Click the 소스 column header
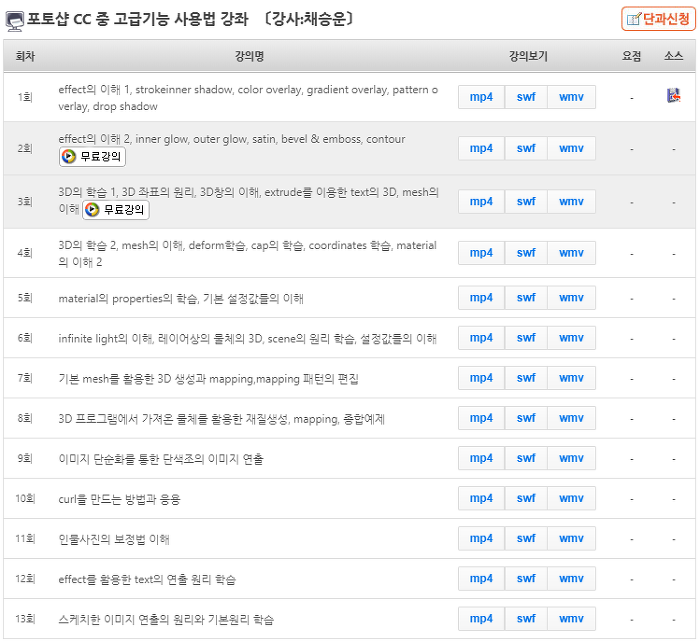The width and height of the screenshot is (700, 642). (673, 56)
